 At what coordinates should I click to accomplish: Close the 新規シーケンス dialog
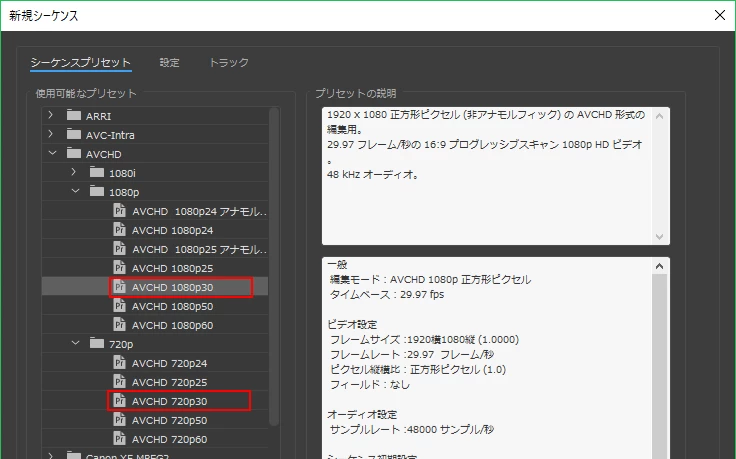[x=720, y=15]
